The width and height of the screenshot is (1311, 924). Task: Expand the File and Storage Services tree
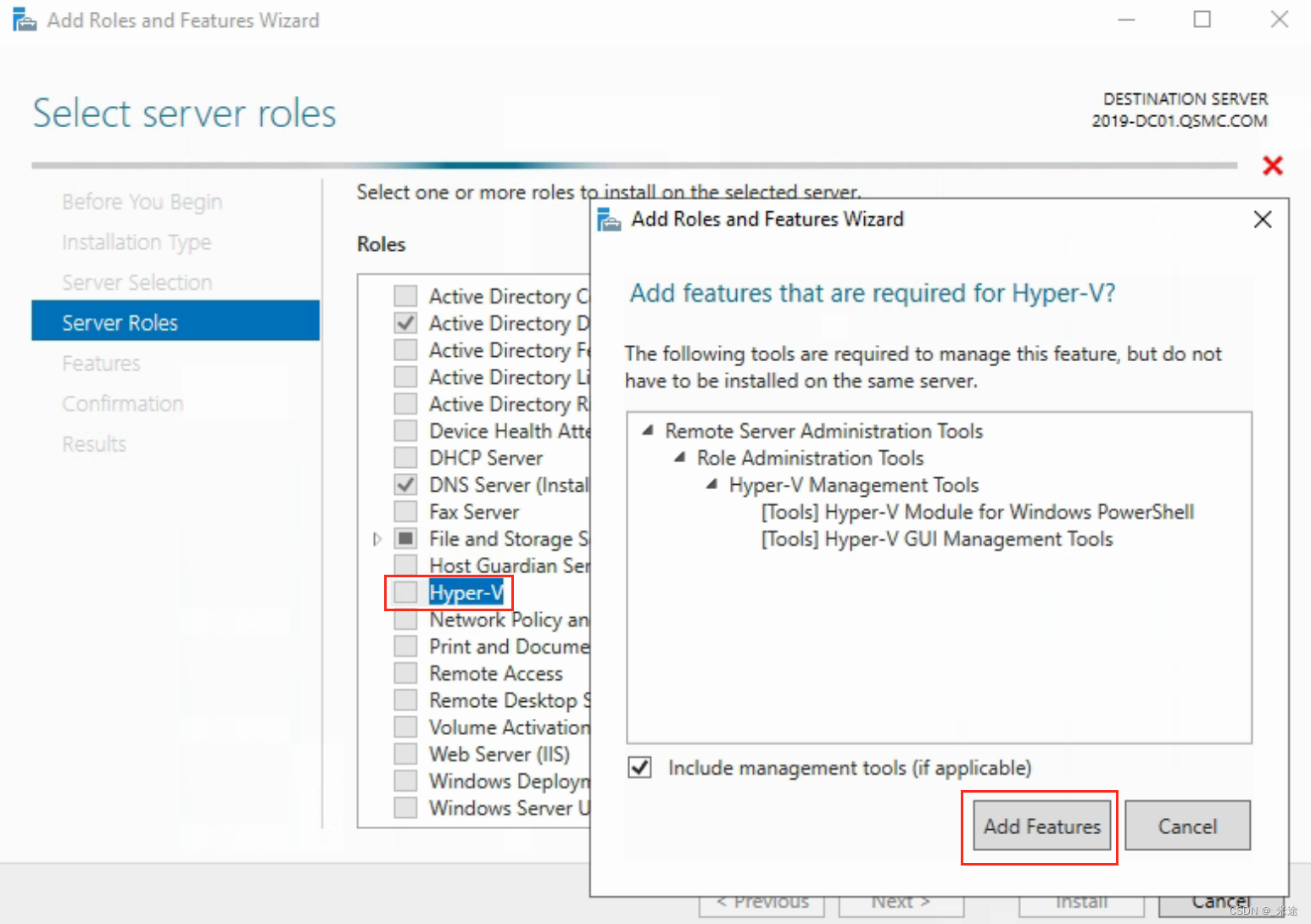pos(377,538)
